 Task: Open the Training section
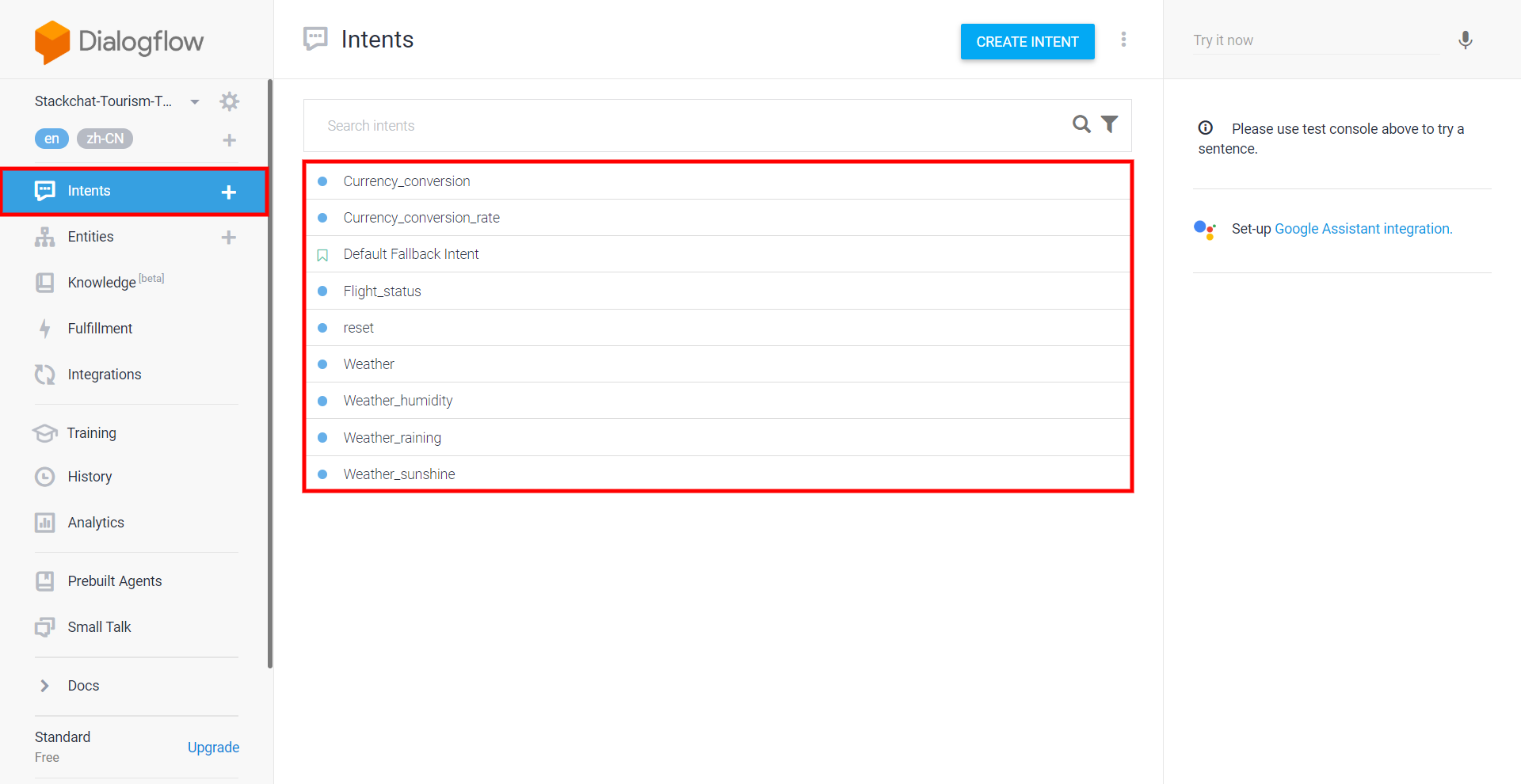tap(91, 433)
